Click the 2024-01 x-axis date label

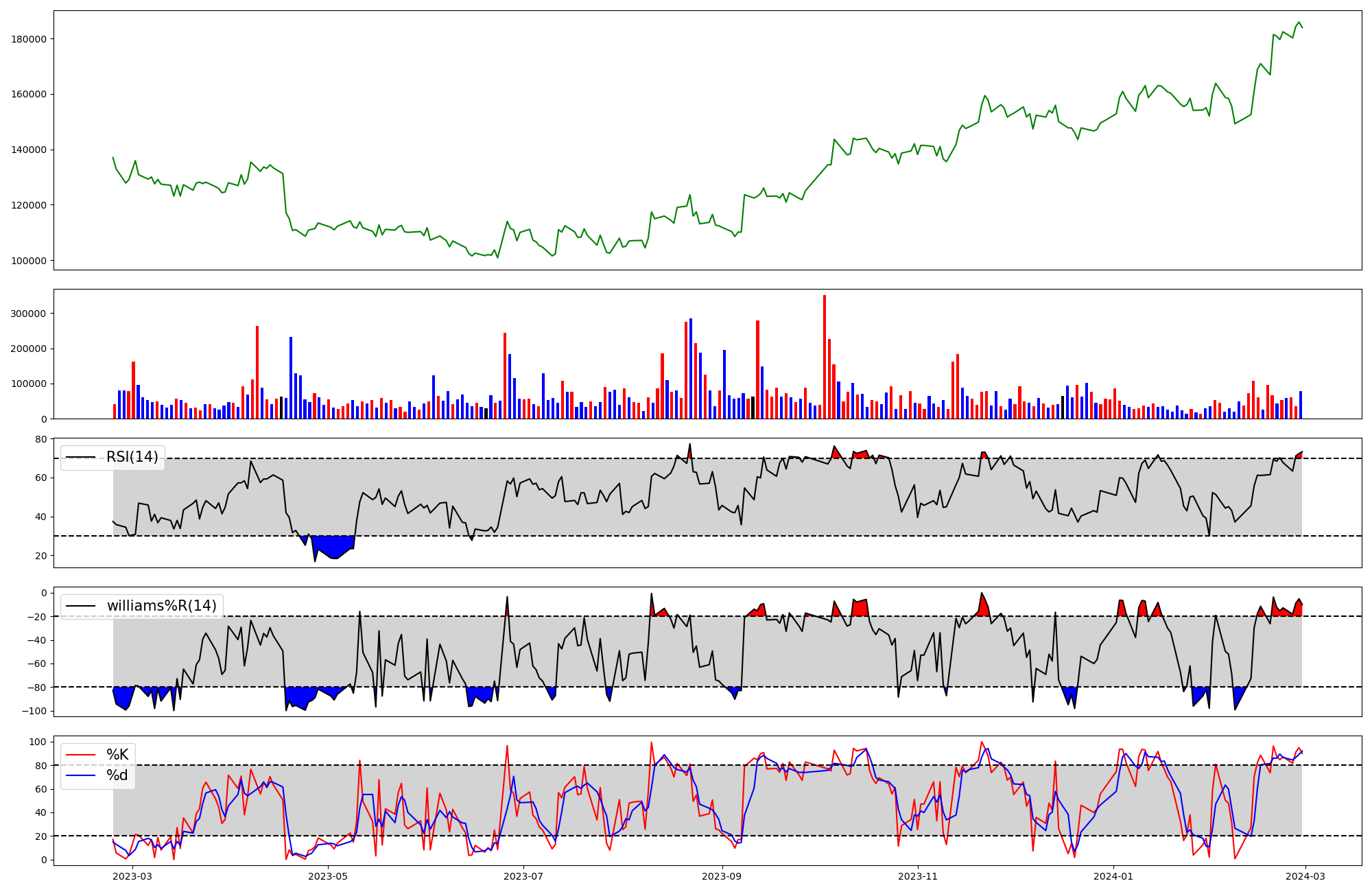click(1113, 876)
